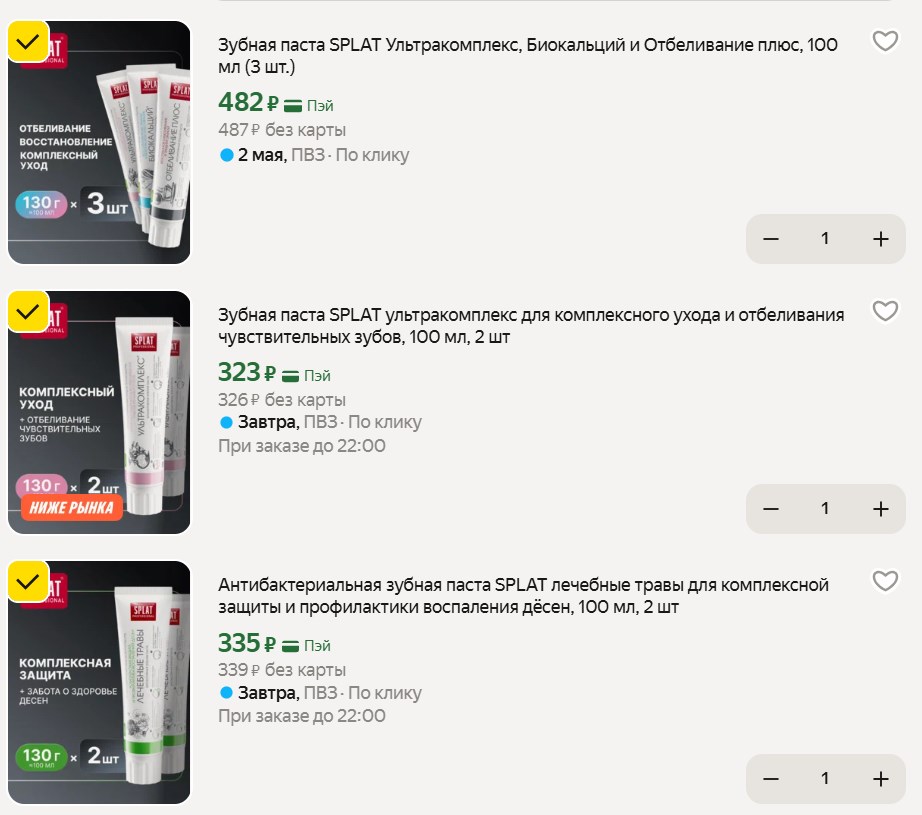The height and width of the screenshot is (815, 922).
Task: Reduce quantity of 323 ₽ ультракомплекс pack
Action: point(771,509)
